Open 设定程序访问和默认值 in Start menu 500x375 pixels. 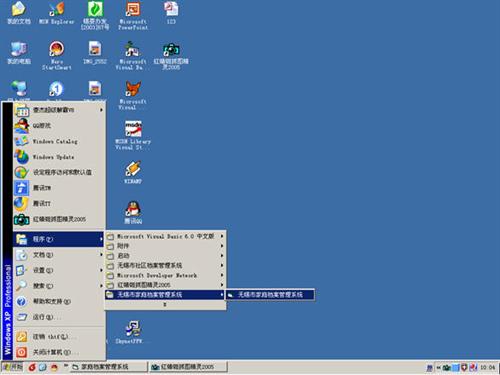59,172
